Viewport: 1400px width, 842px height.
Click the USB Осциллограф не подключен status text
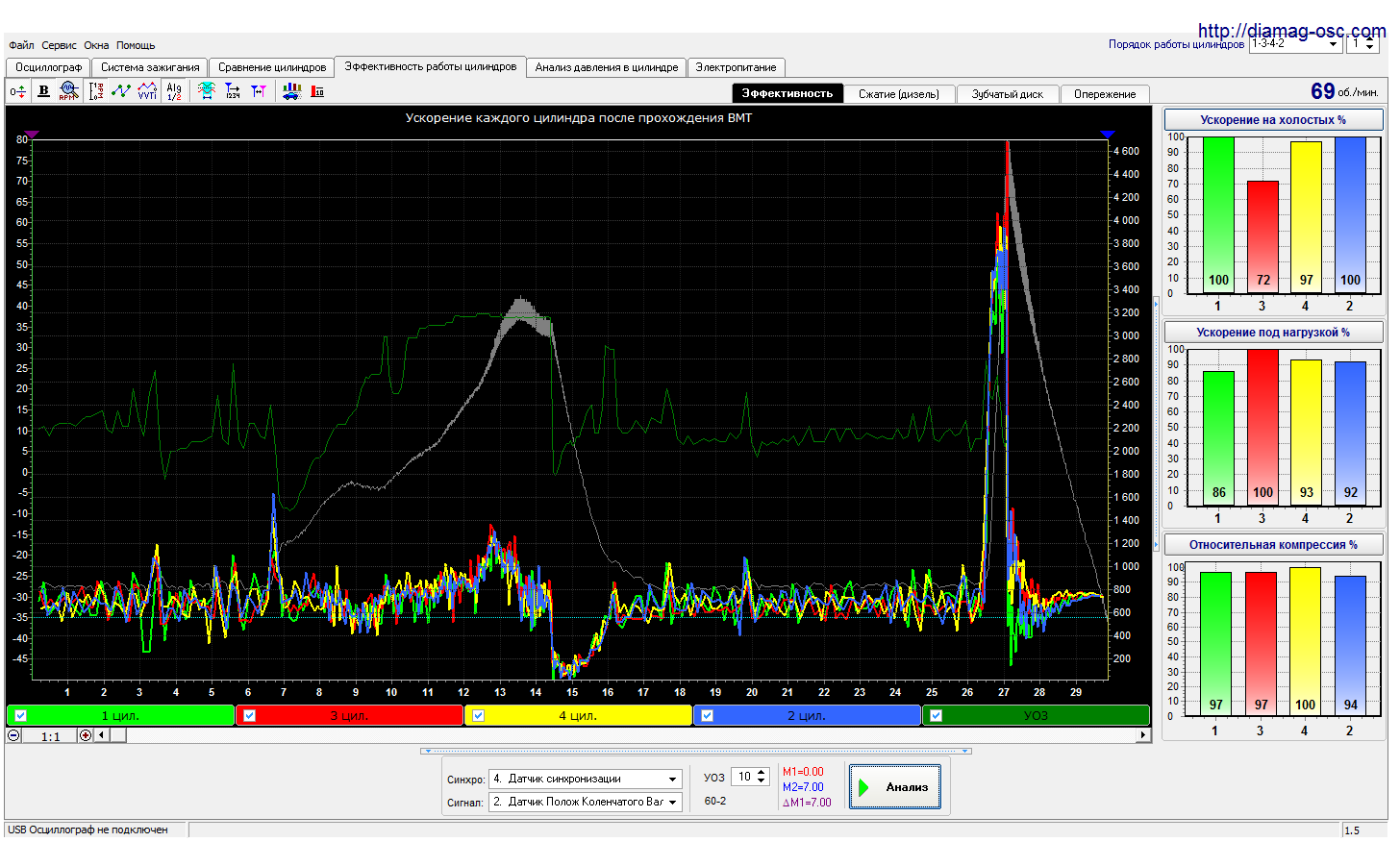click(x=87, y=830)
